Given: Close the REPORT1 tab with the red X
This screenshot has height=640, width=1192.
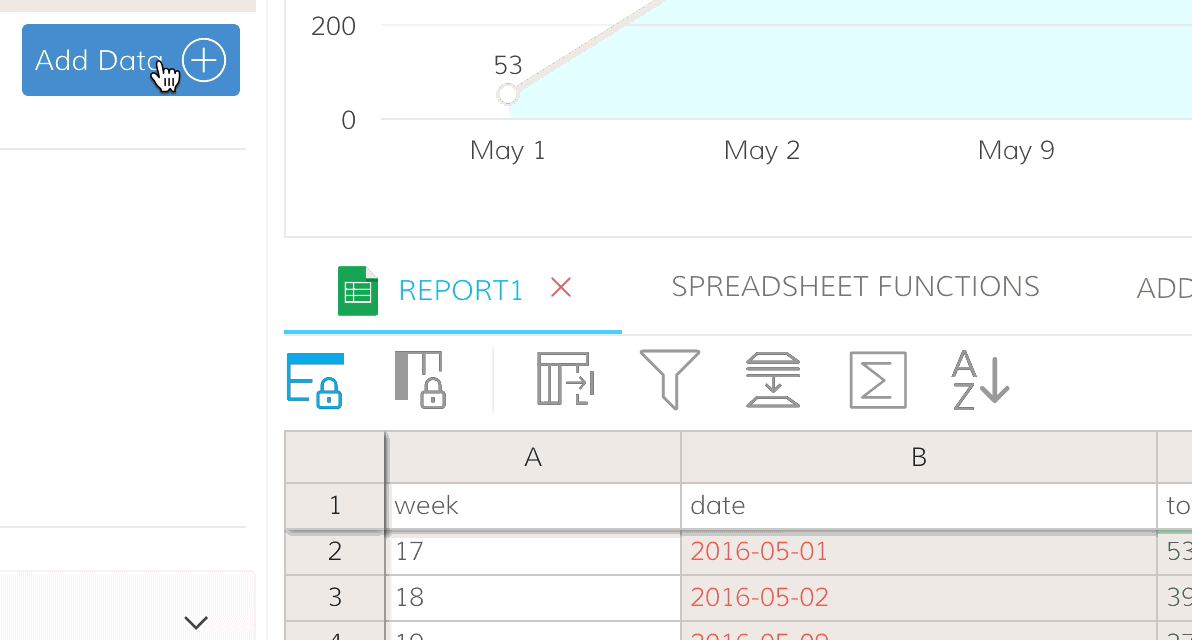Looking at the screenshot, I should [x=561, y=288].
